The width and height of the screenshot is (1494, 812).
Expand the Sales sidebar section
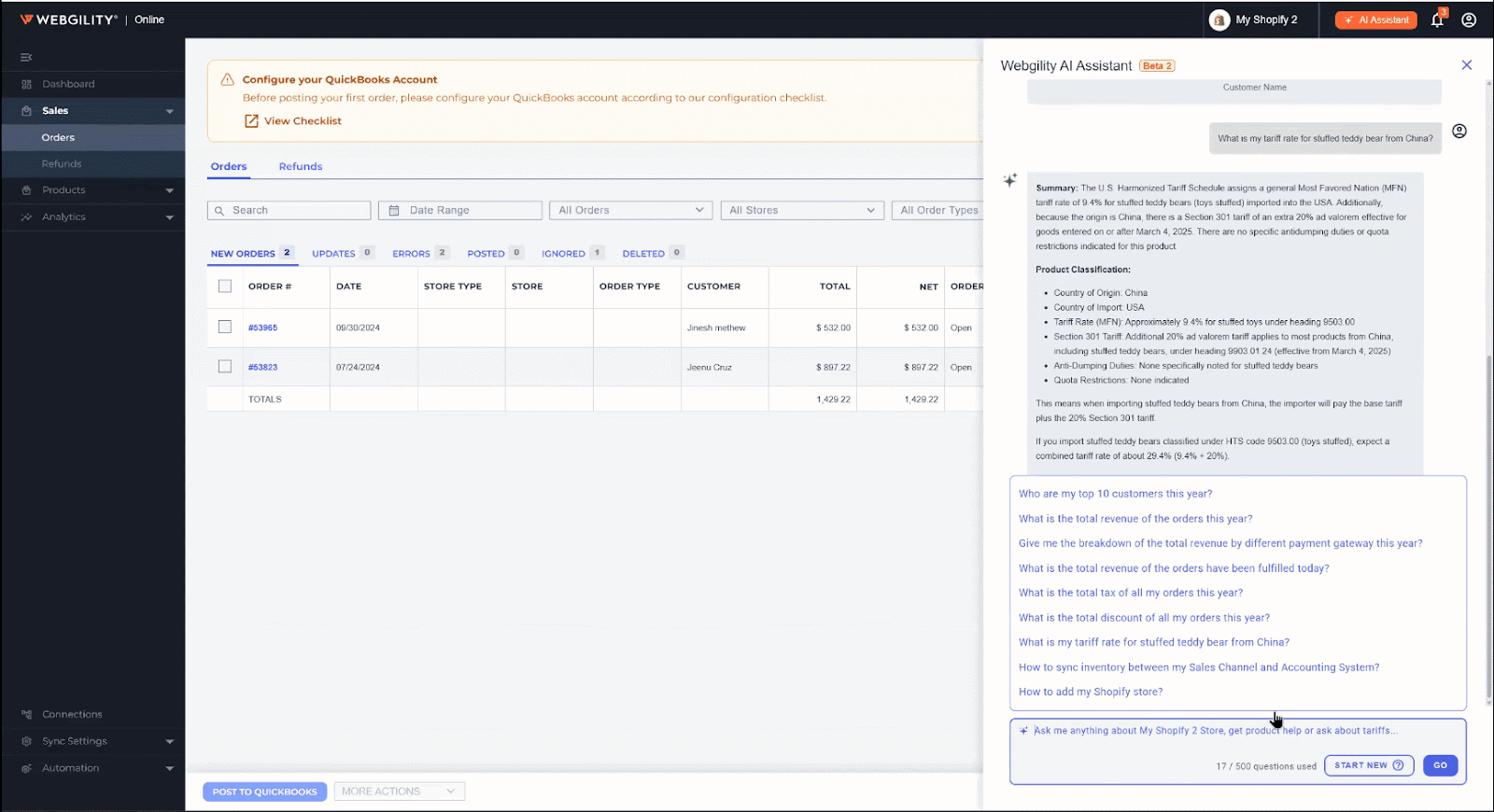(170, 111)
